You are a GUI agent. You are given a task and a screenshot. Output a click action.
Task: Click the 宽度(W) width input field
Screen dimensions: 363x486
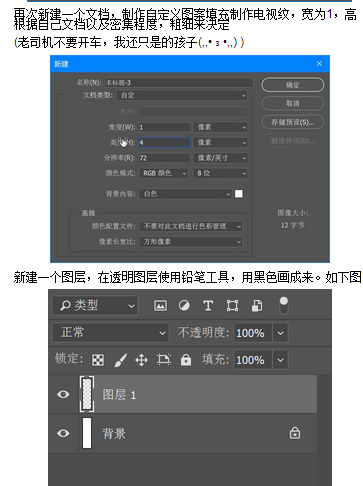164,127
